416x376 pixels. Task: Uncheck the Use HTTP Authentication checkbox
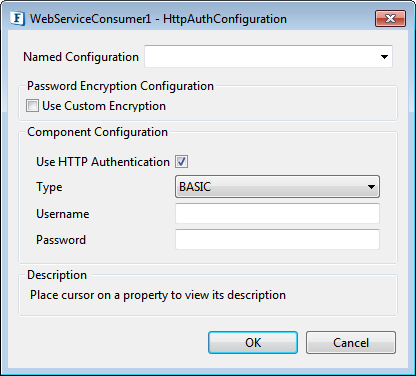click(x=182, y=162)
